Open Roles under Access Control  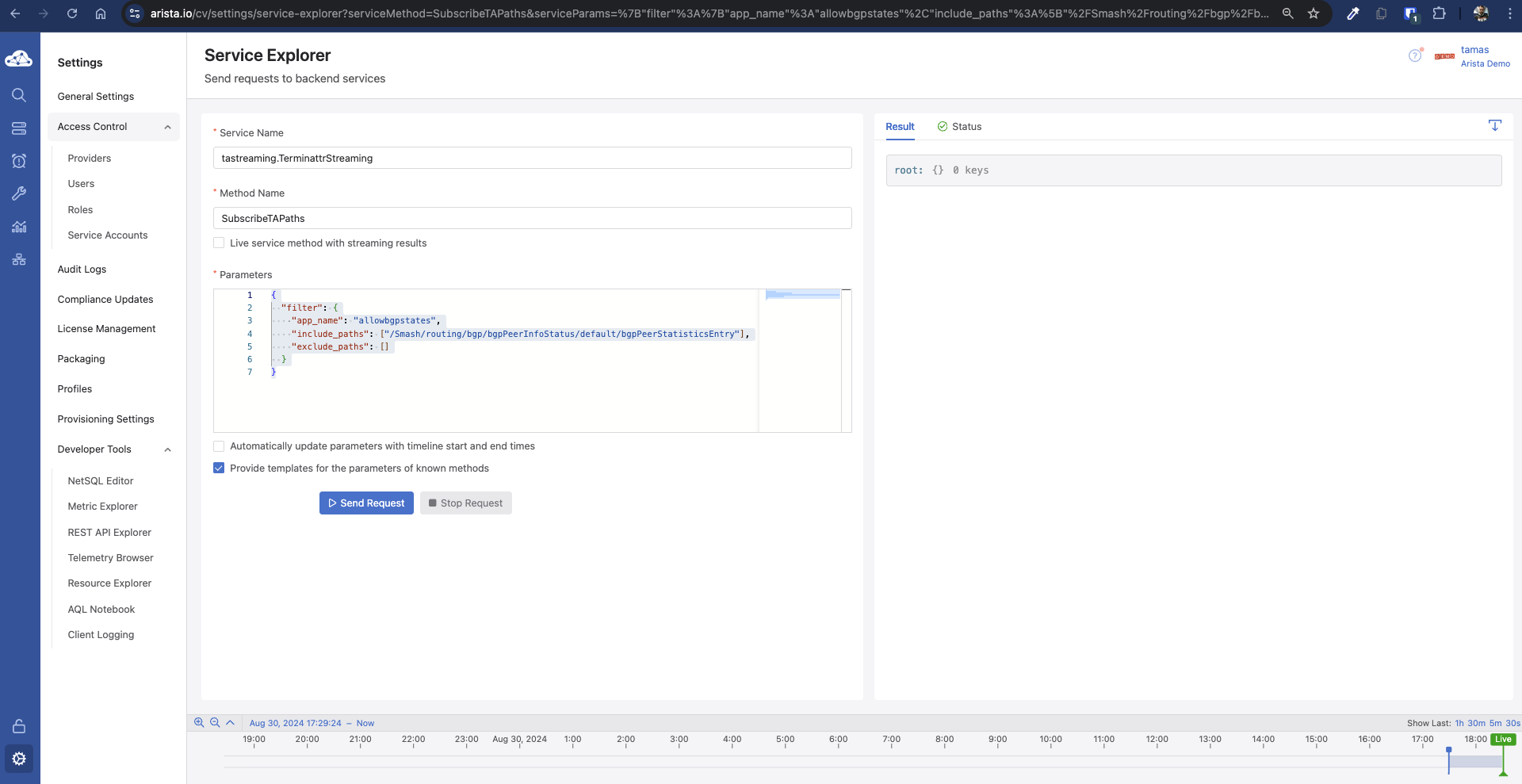point(80,210)
